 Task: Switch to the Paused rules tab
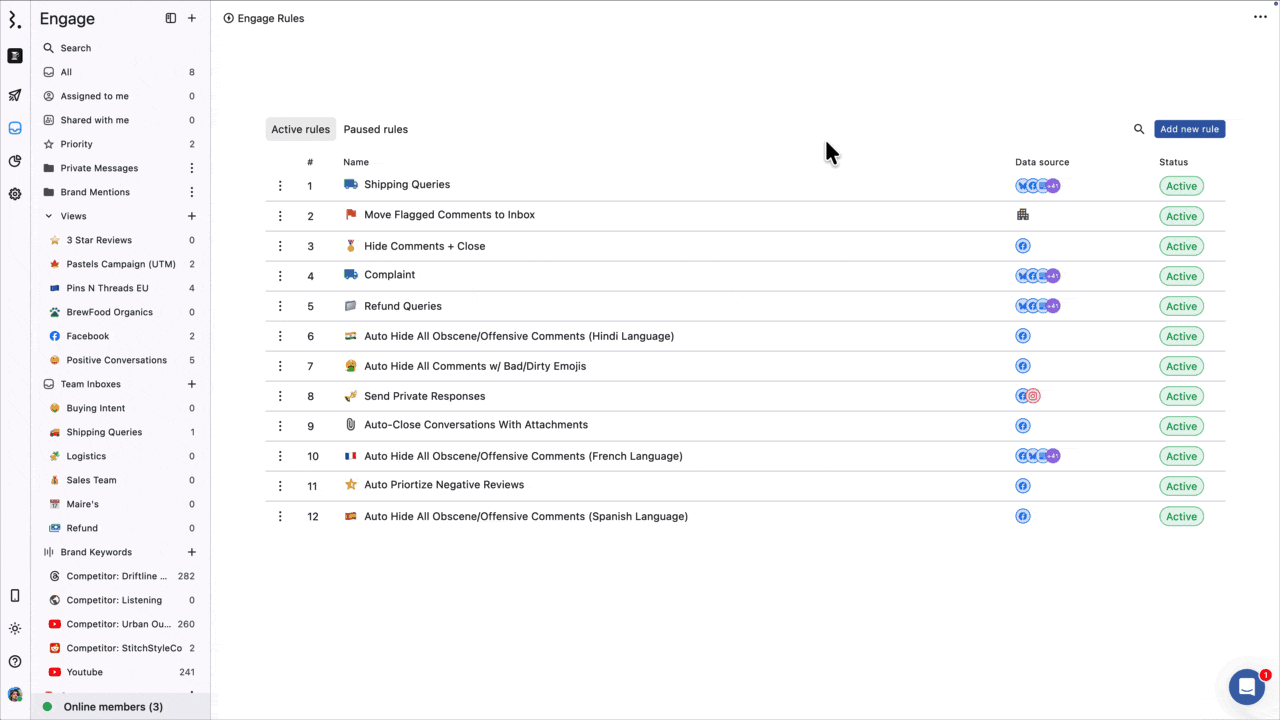point(375,129)
